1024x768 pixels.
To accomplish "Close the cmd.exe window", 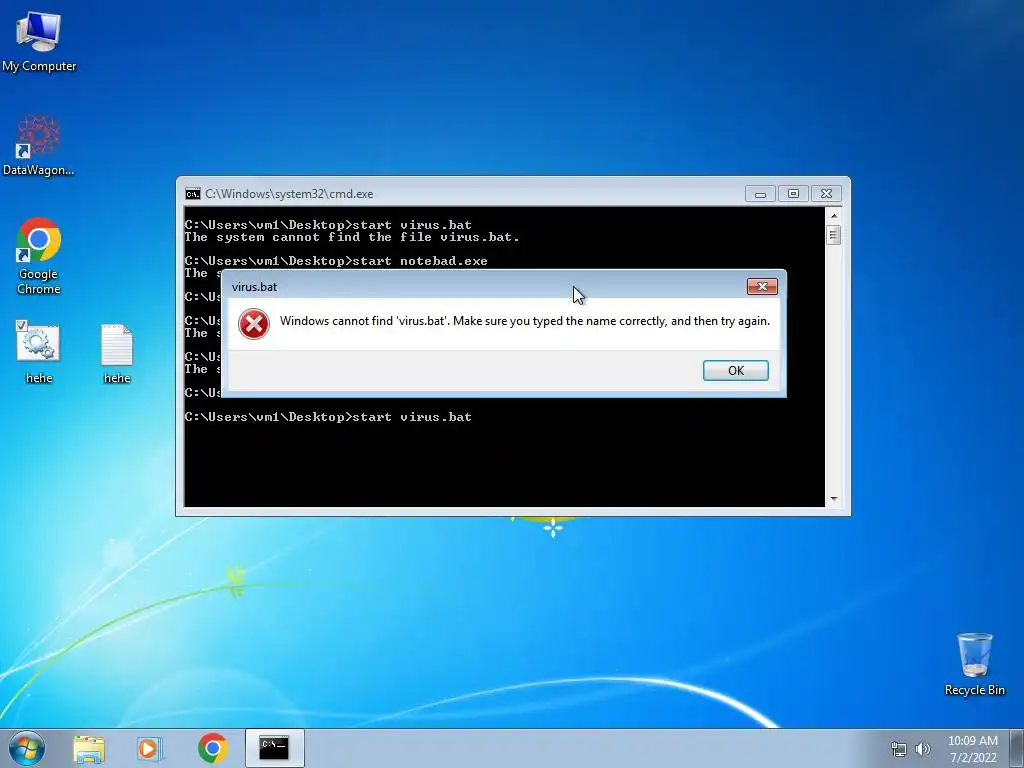I will coord(826,194).
